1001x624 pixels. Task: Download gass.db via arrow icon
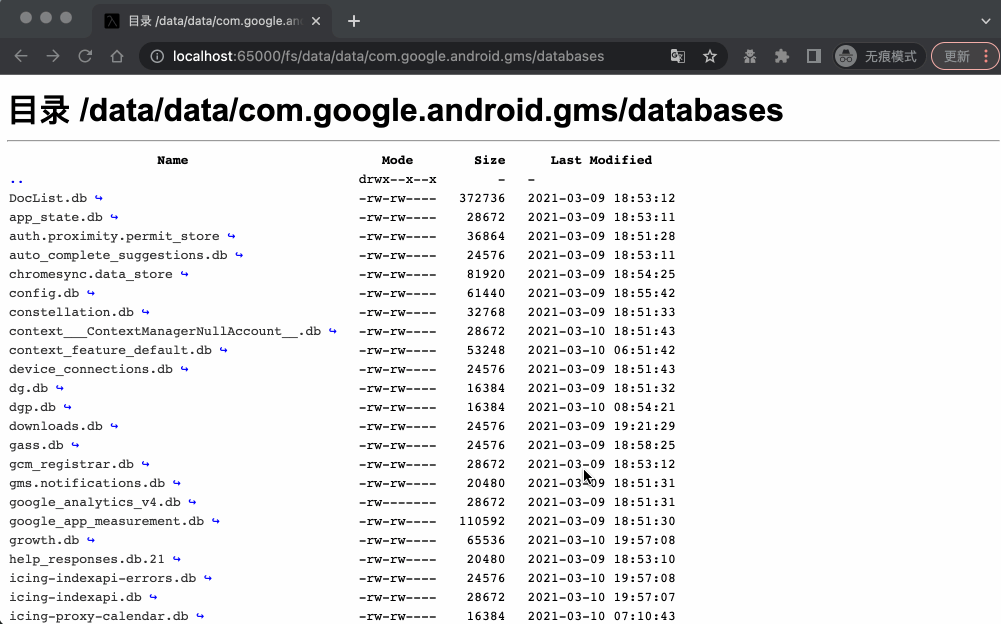coord(75,445)
